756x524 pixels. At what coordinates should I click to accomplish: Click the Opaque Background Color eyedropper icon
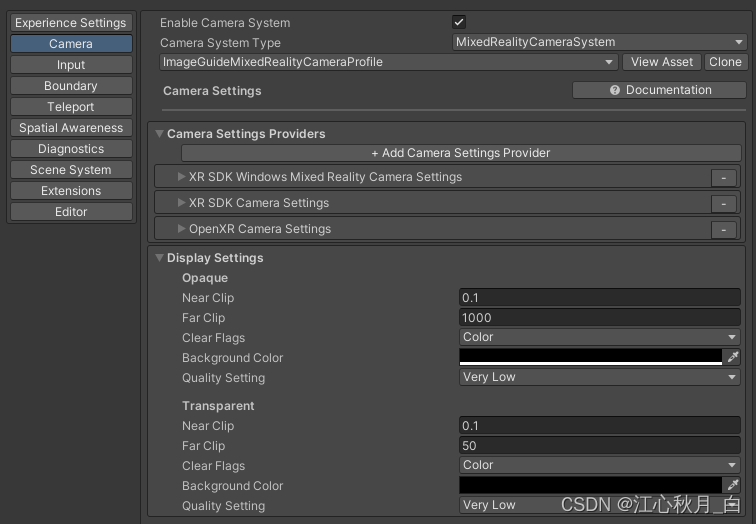[x=732, y=357]
